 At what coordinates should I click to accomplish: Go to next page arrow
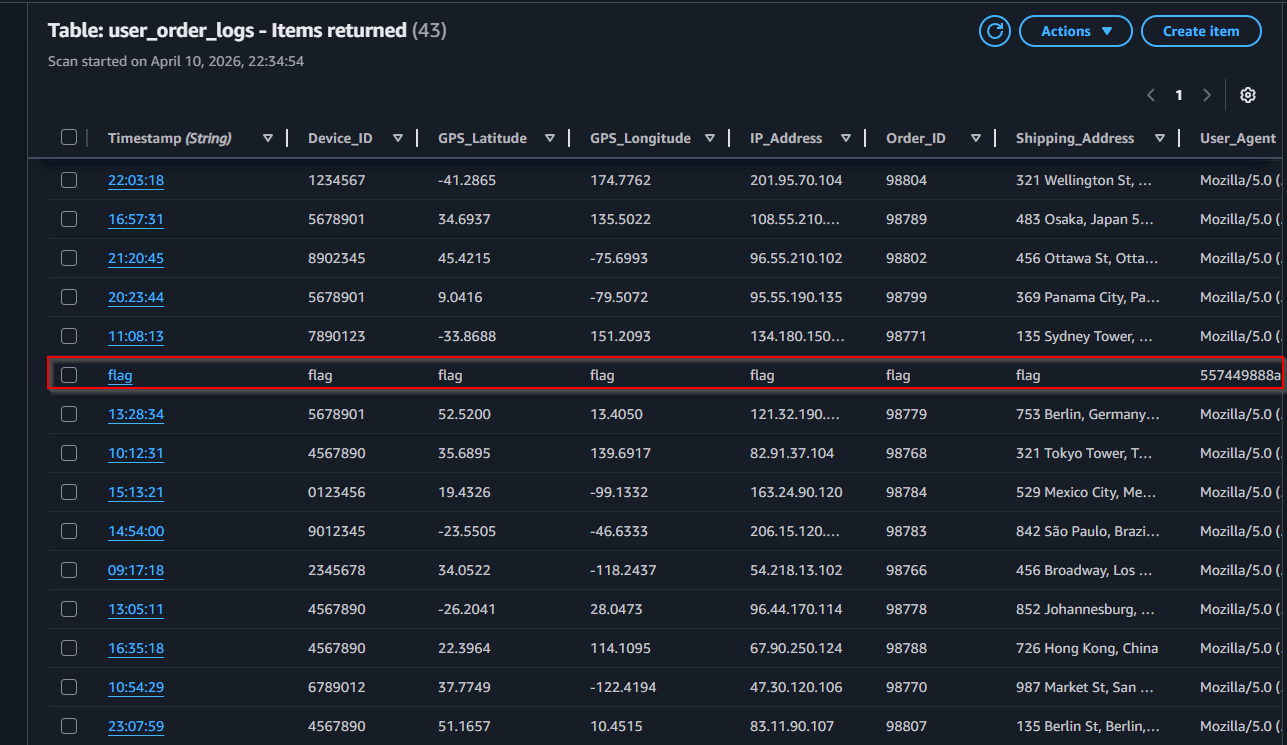pos(1207,95)
